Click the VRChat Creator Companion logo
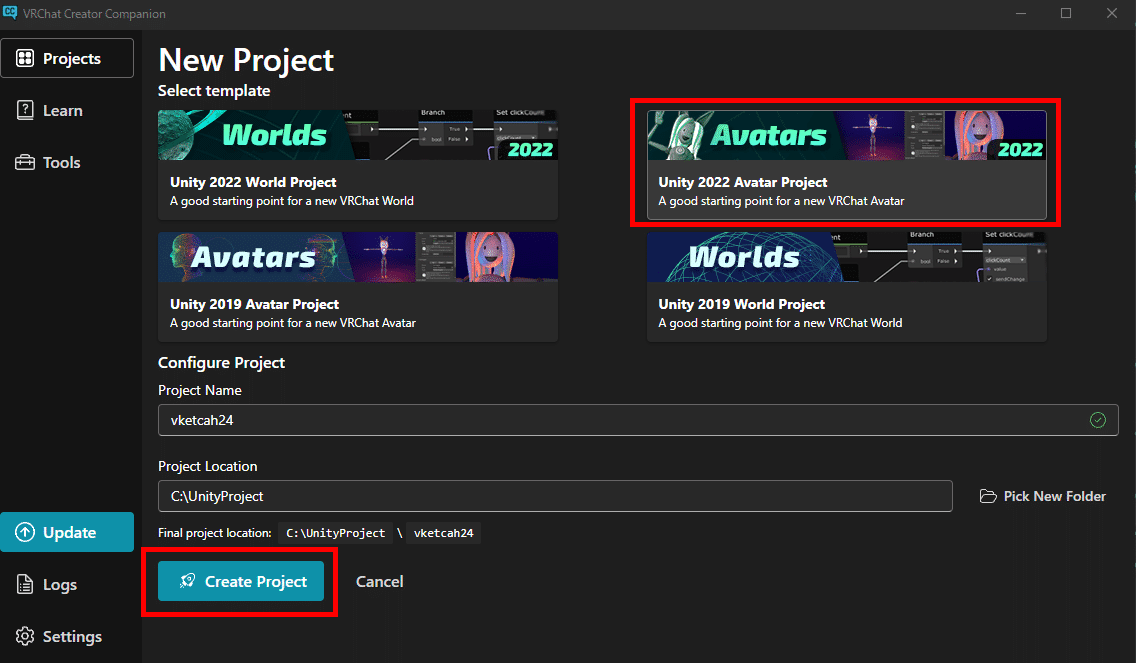This screenshot has height=663, width=1136. click(12, 13)
